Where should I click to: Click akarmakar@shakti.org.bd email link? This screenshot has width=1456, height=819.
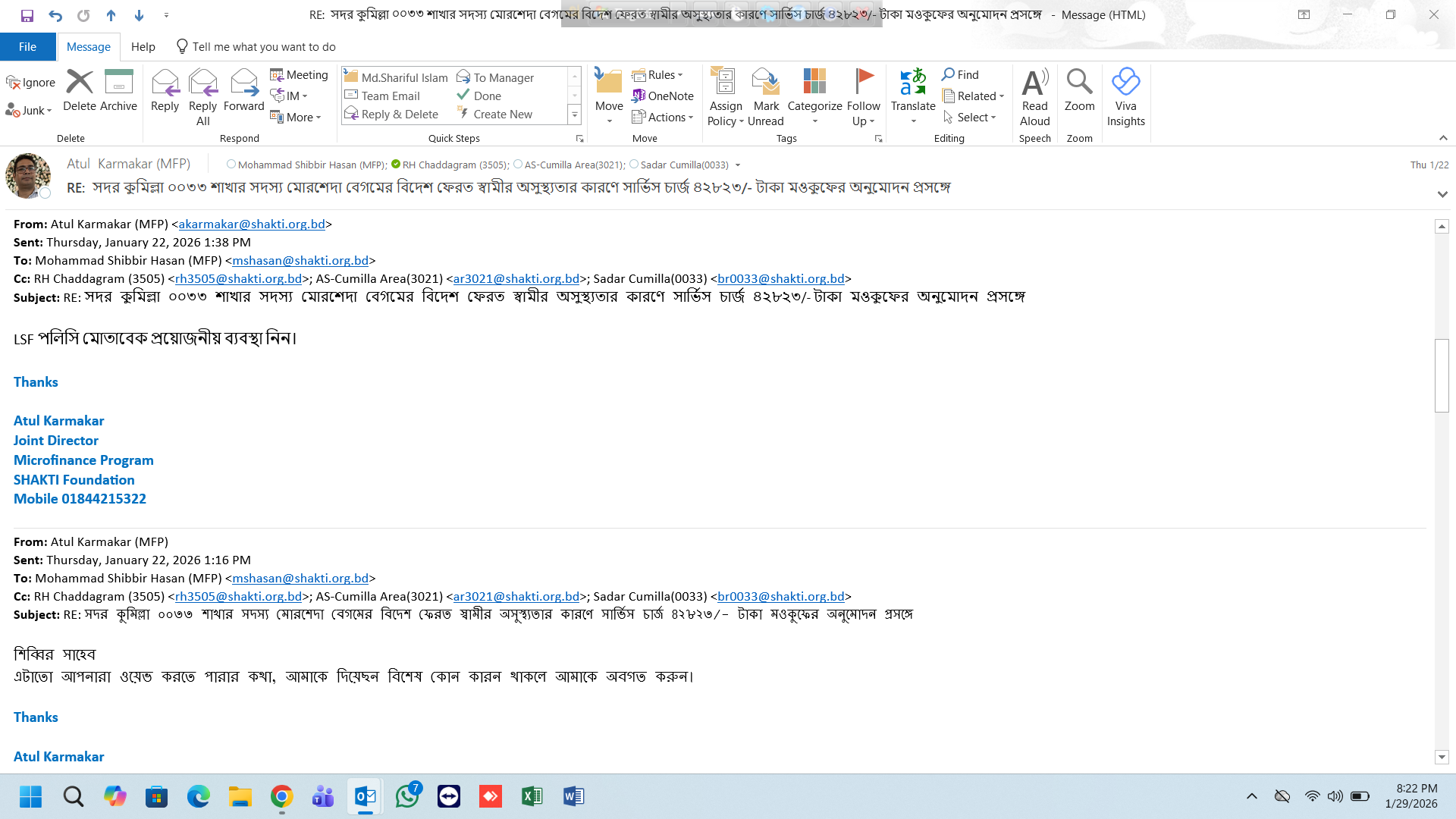point(252,224)
